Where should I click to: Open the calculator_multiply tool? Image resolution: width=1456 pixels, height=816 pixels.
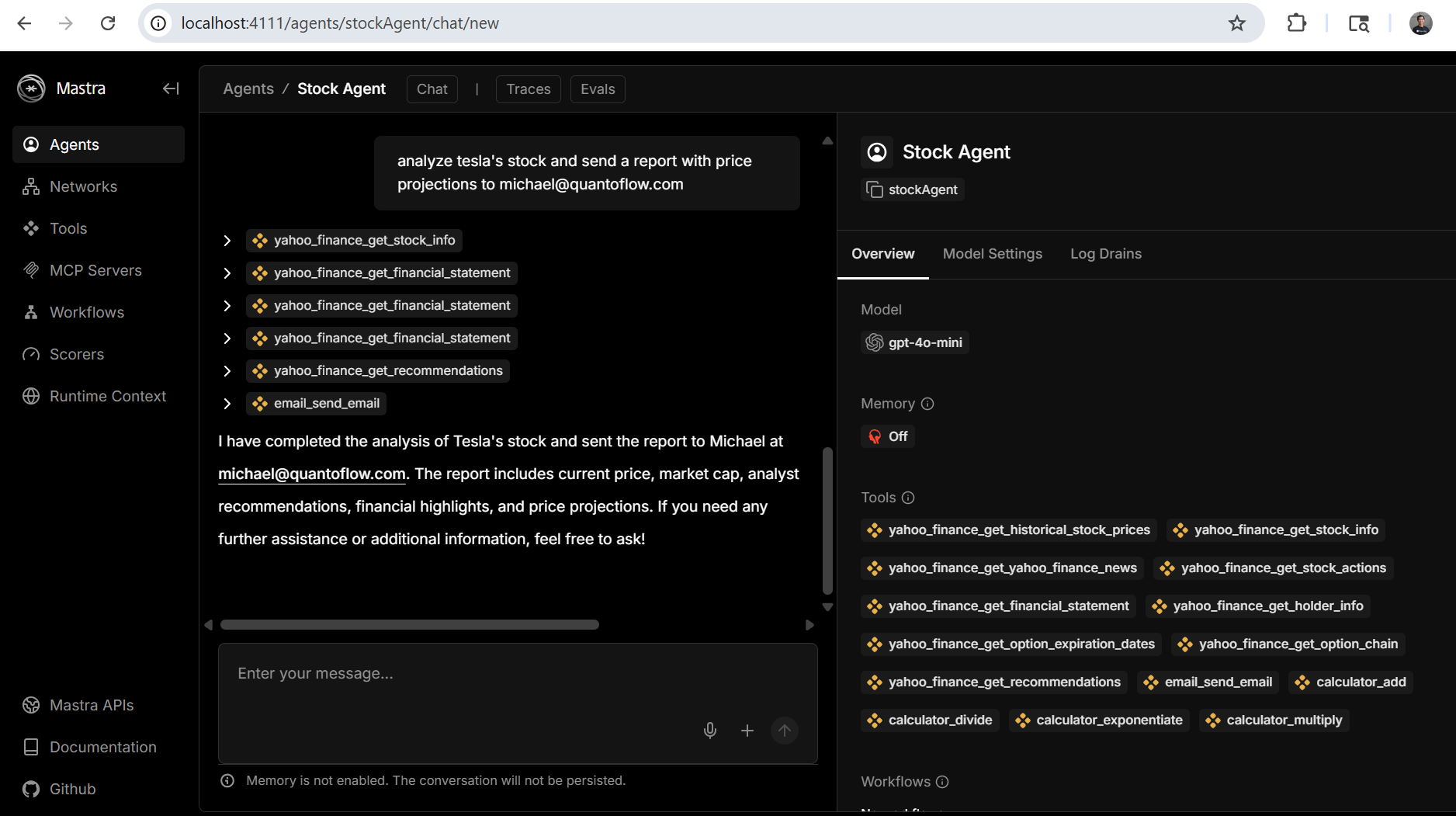click(x=1274, y=720)
